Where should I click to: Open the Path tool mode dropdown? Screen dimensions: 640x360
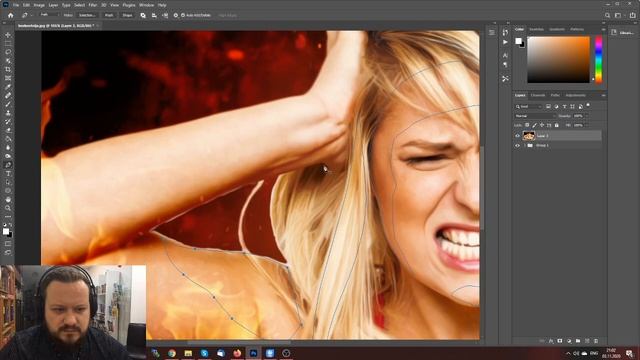(x=49, y=15)
